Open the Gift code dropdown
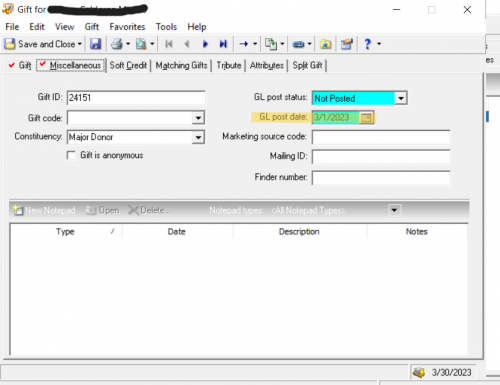This screenshot has height=385, width=500. pyautogui.click(x=198, y=118)
